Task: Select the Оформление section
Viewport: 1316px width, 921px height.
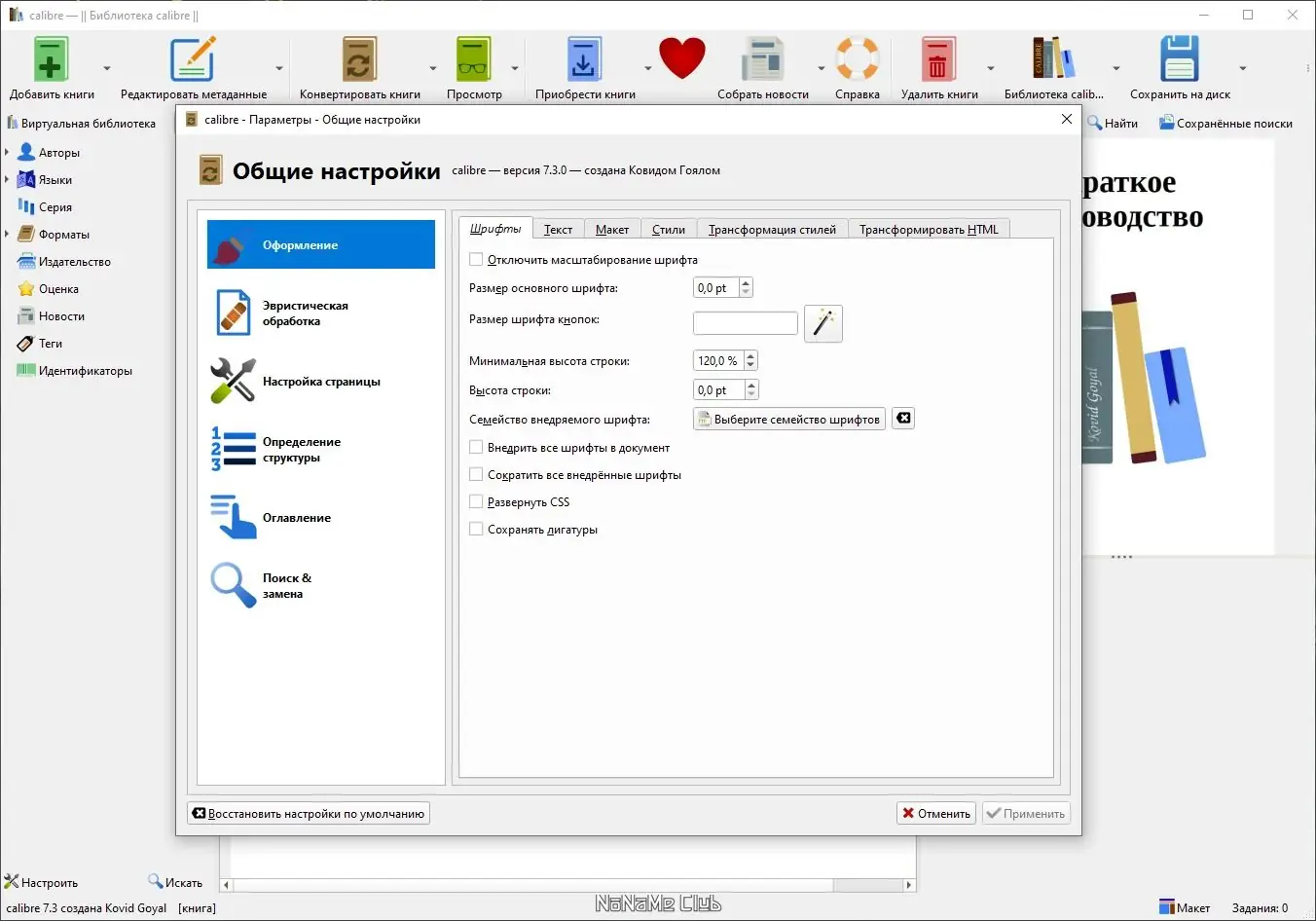Action: [x=321, y=244]
